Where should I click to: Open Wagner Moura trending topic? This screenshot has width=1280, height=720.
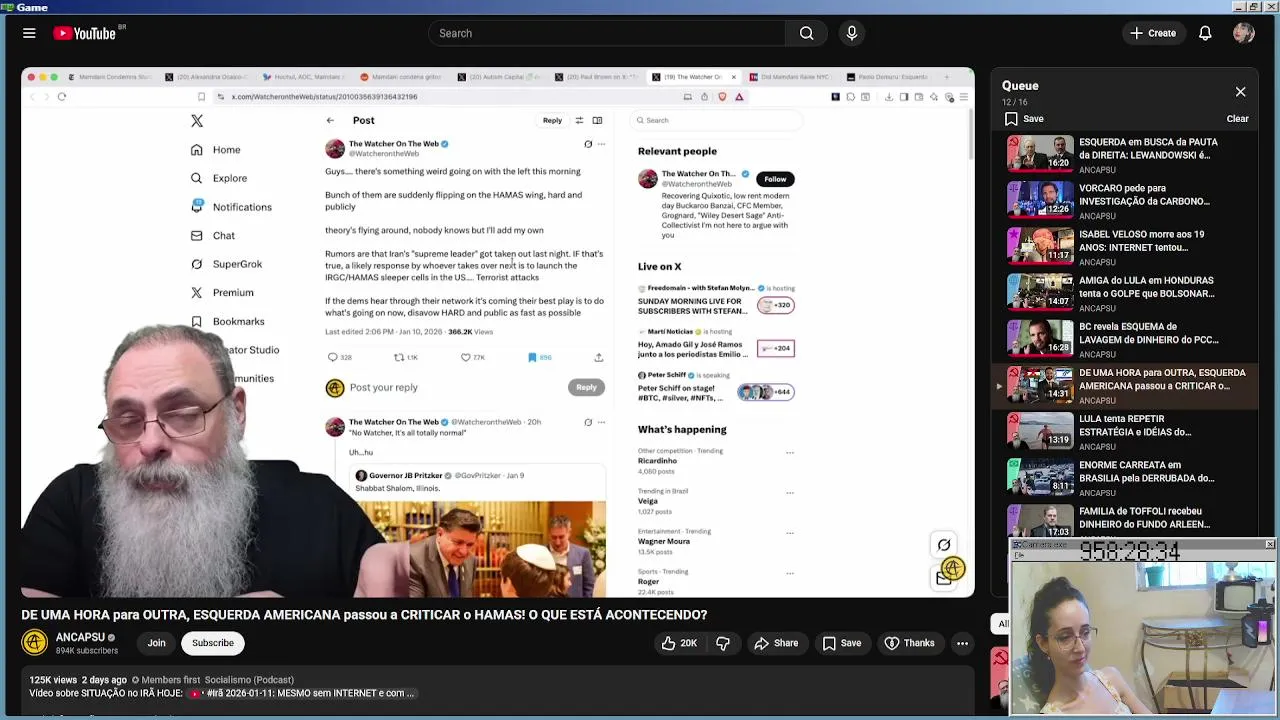(x=664, y=541)
